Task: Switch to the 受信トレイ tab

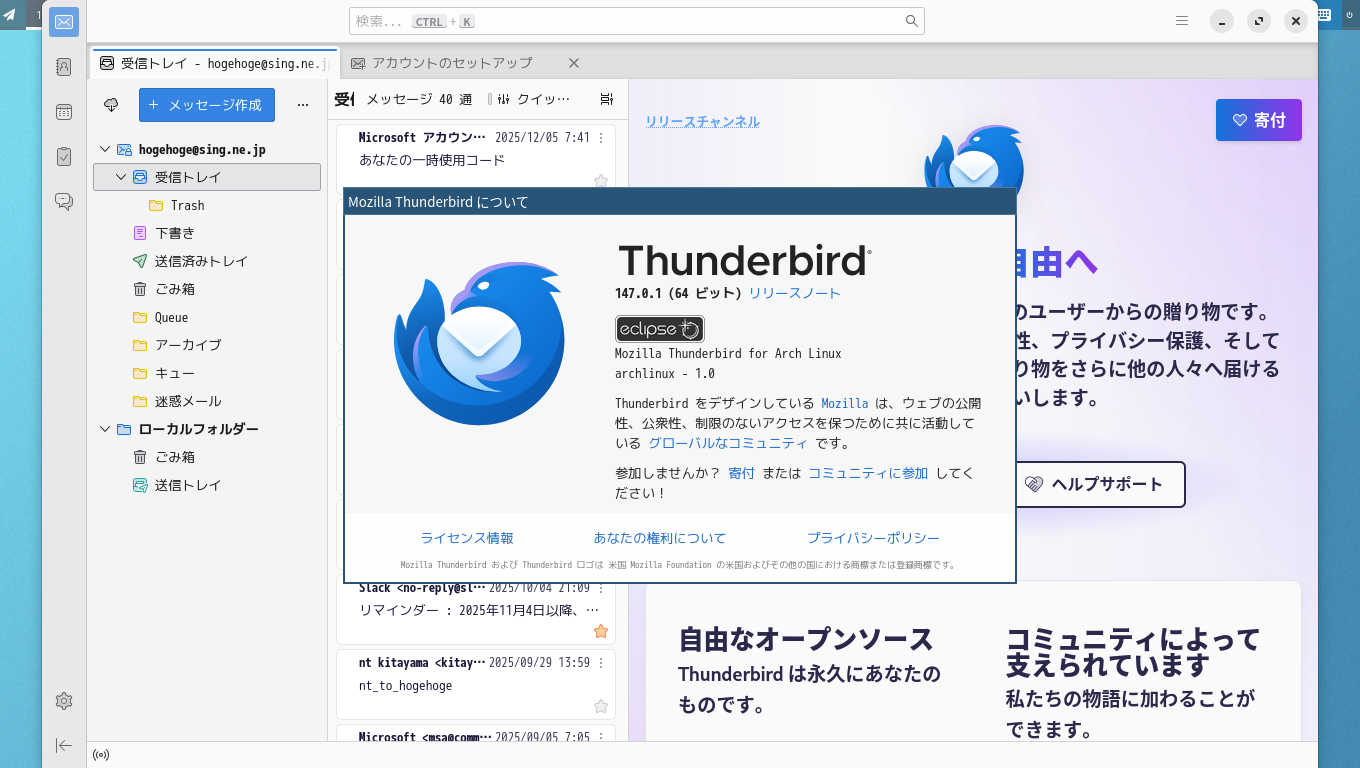Action: point(215,63)
